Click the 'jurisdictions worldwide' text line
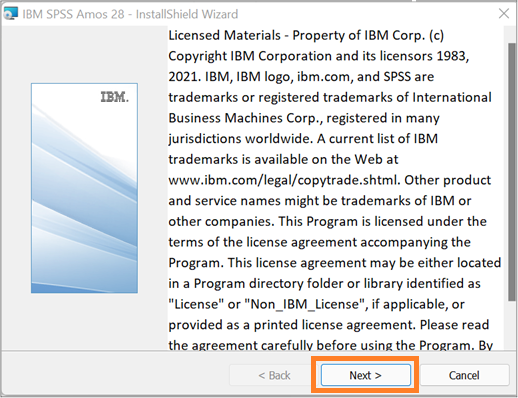 [x=303, y=139]
